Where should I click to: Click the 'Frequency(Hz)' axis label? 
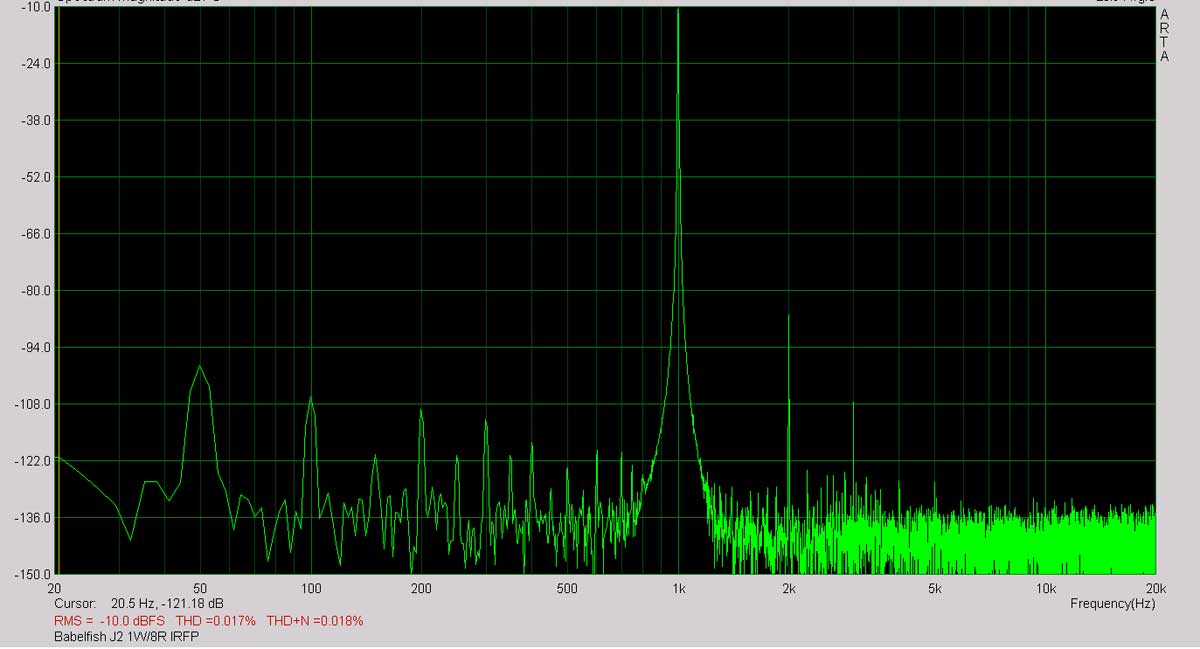(x=1112, y=604)
